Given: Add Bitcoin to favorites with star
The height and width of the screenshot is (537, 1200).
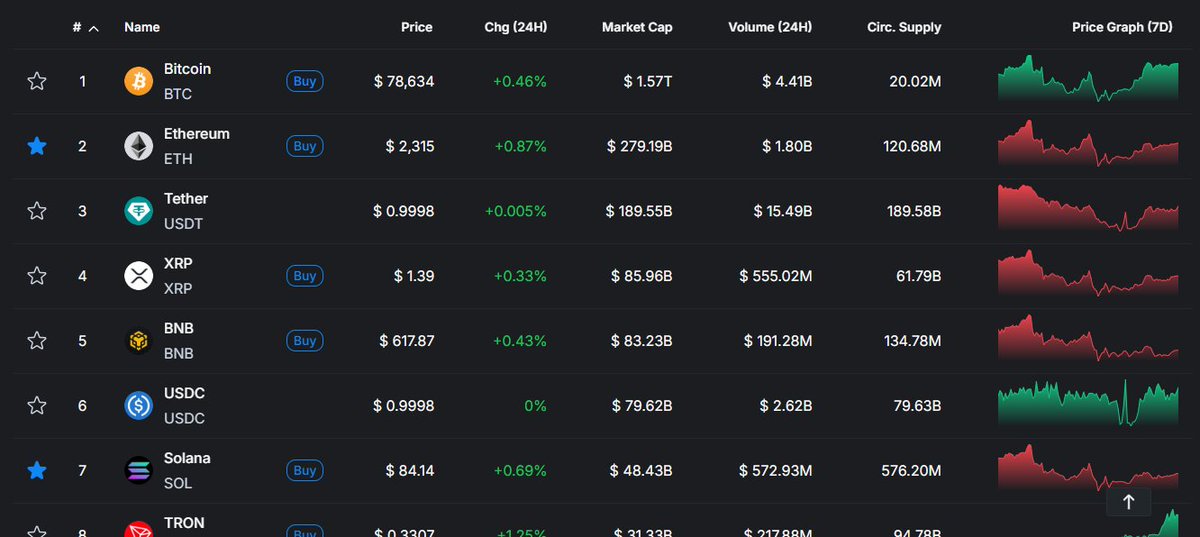Looking at the screenshot, I should tap(37, 81).
